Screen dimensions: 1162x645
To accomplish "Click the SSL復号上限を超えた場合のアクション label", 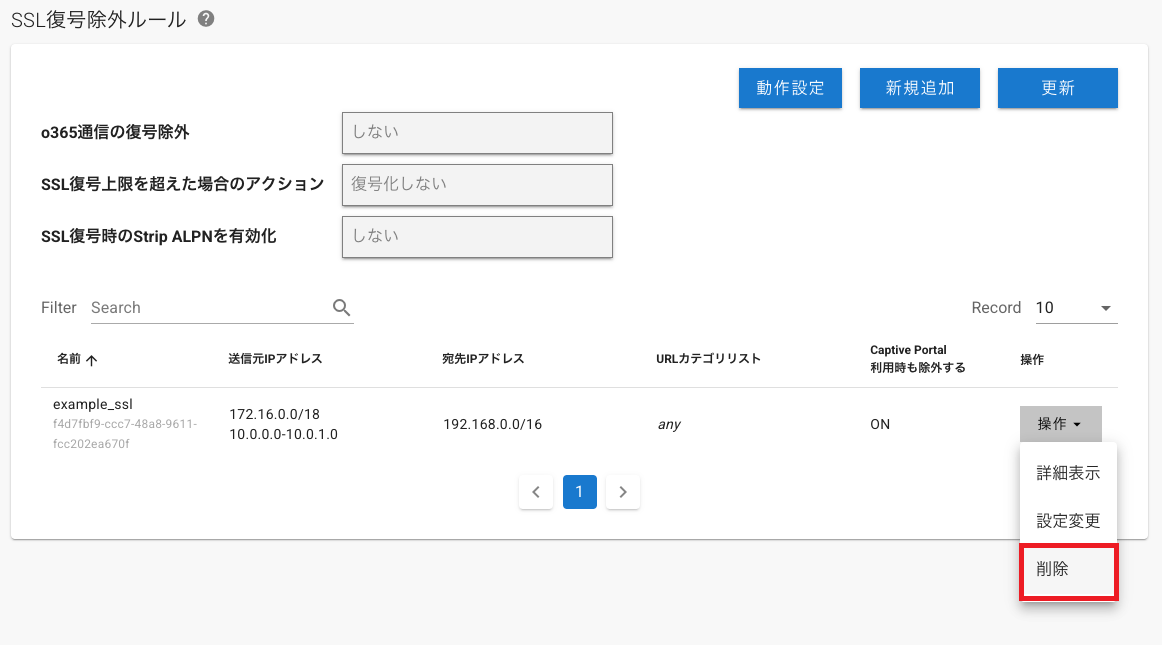I will tap(182, 184).
